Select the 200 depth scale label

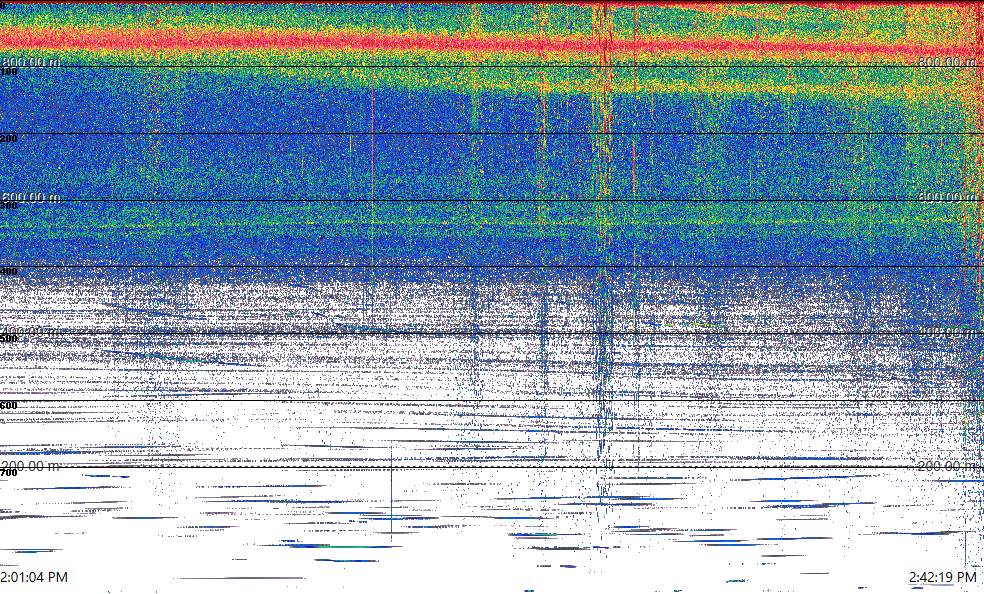pos(9,139)
